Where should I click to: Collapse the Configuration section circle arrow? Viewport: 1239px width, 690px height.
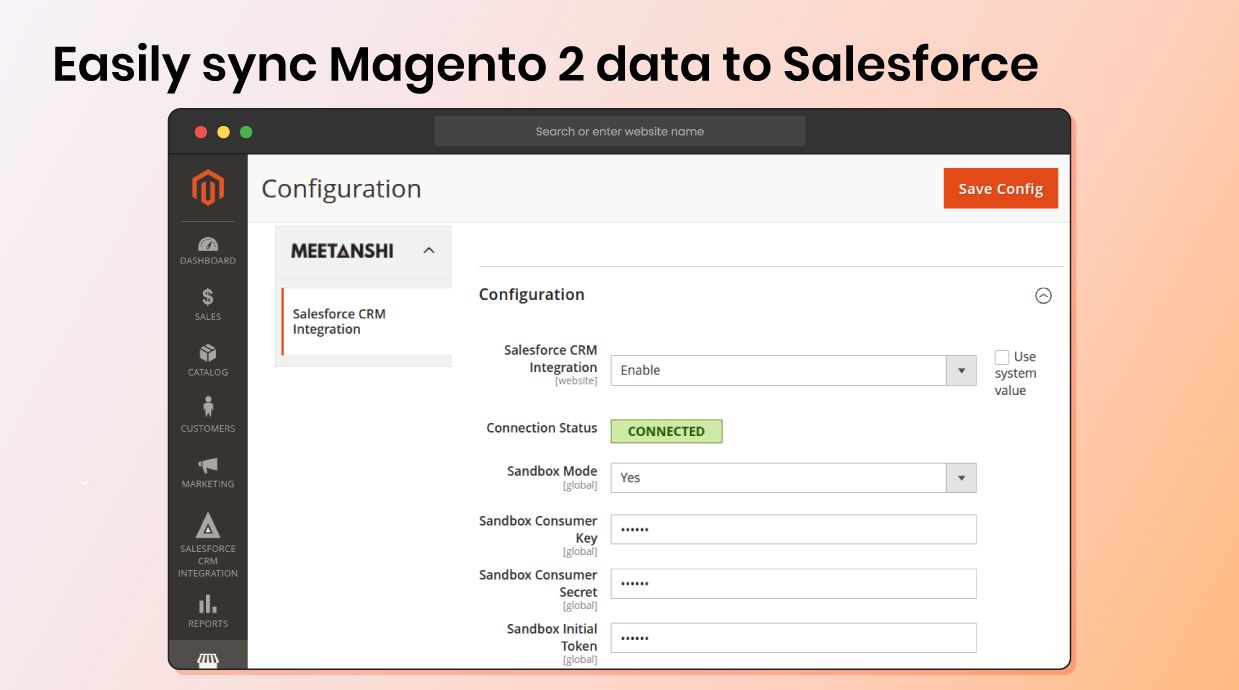click(1043, 296)
